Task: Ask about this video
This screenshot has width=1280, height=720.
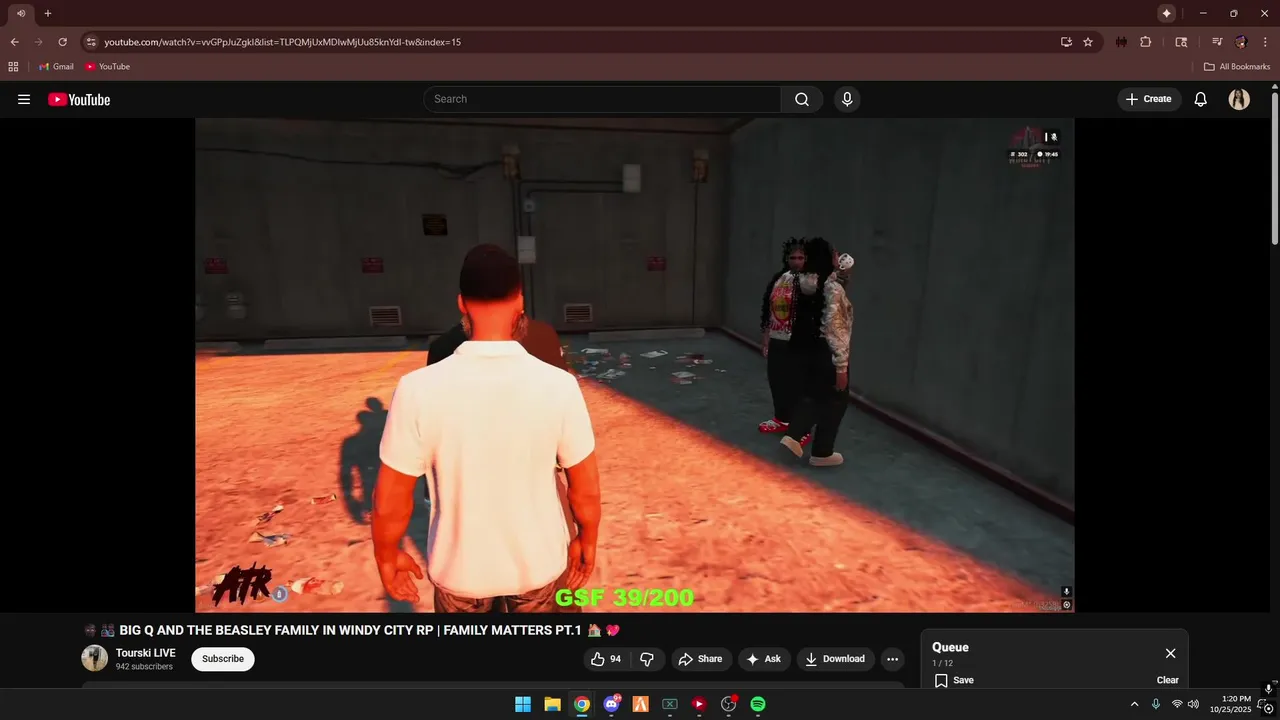Action: point(764,659)
